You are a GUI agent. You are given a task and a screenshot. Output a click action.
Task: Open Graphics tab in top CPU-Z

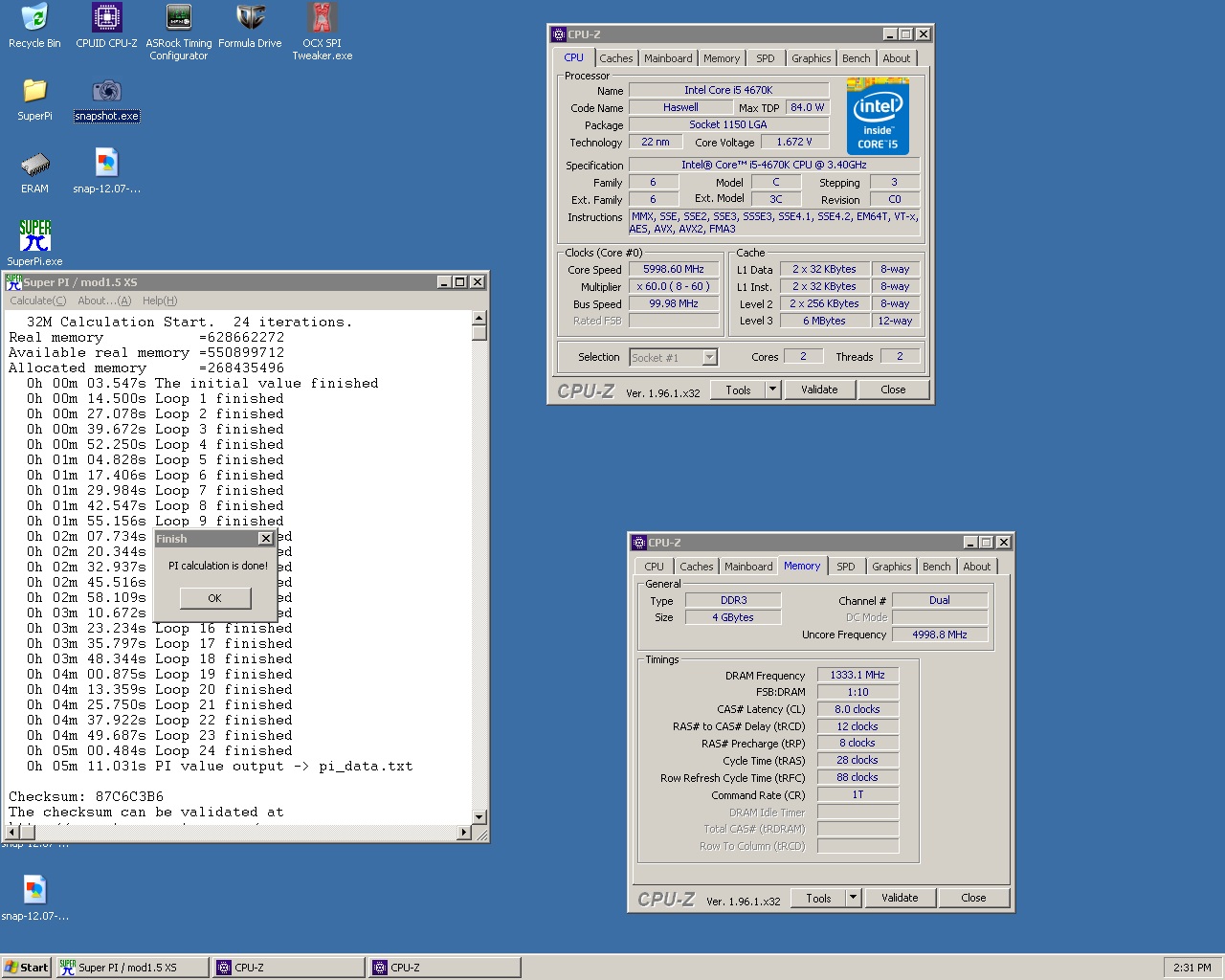click(x=812, y=58)
